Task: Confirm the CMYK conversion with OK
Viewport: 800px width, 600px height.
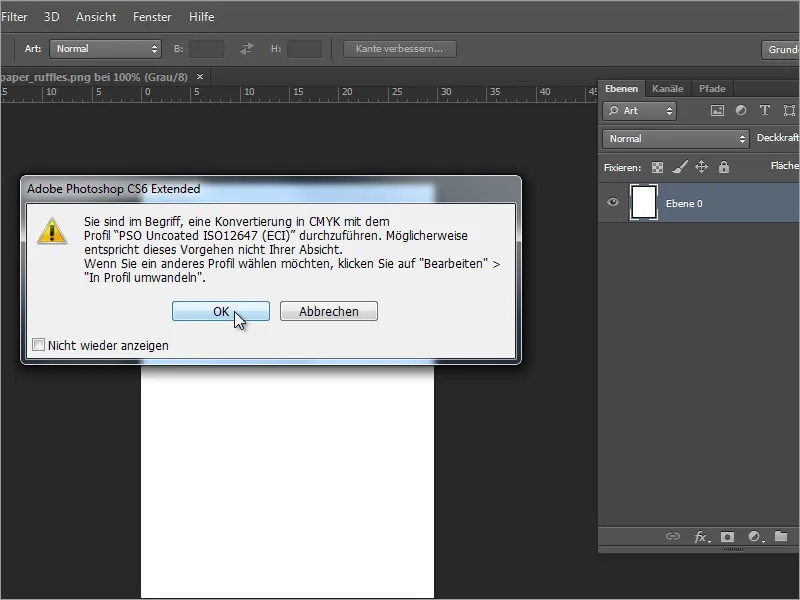Action: (x=220, y=311)
